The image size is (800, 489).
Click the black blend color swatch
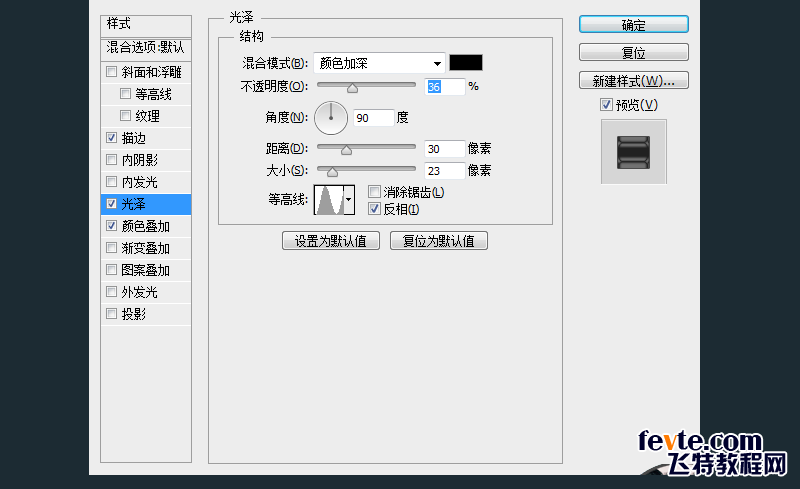[466, 63]
